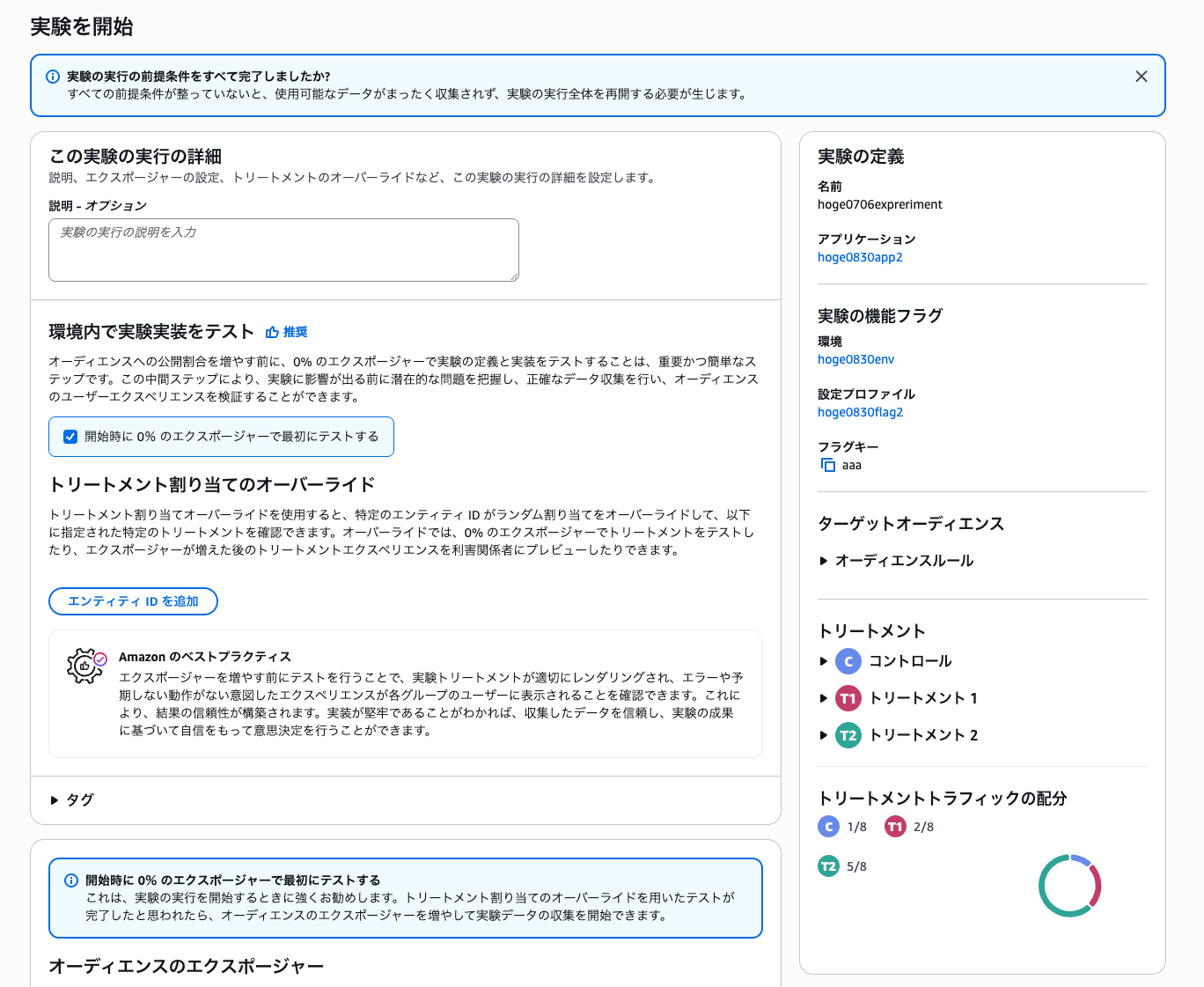Click T1 badge showing 2/8 split

pyautogui.click(x=895, y=827)
